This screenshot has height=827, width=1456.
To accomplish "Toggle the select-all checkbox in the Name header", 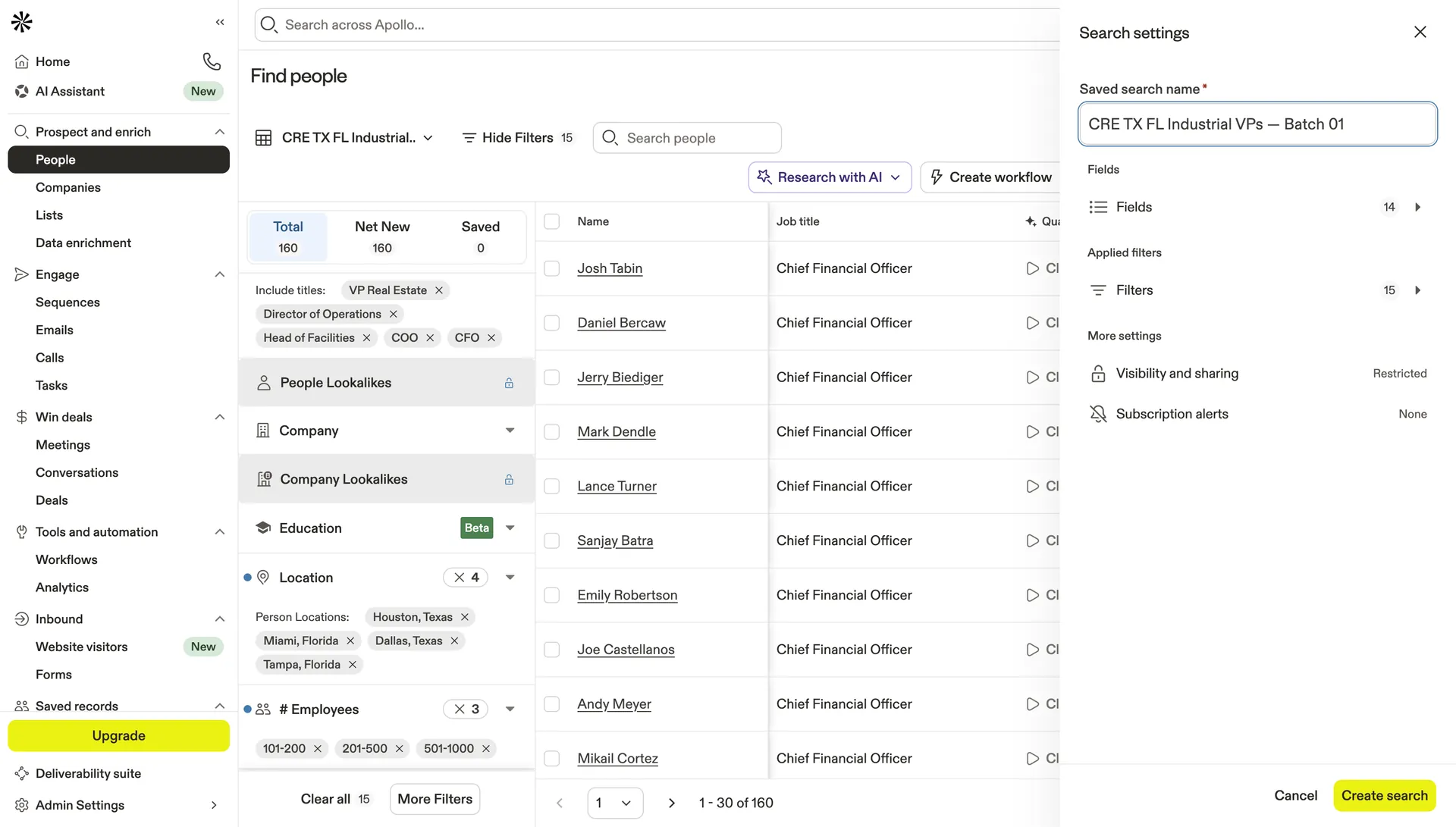I will point(552,221).
